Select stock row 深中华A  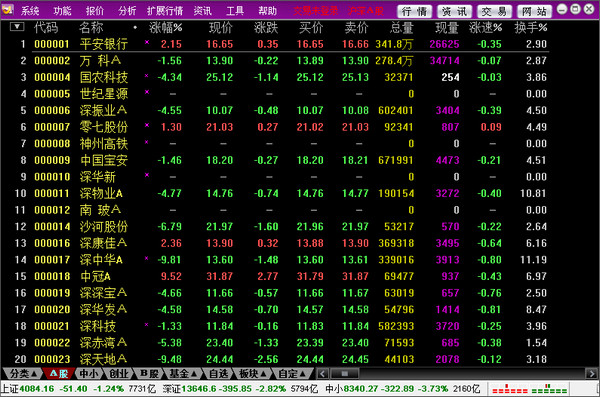click(281, 260)
